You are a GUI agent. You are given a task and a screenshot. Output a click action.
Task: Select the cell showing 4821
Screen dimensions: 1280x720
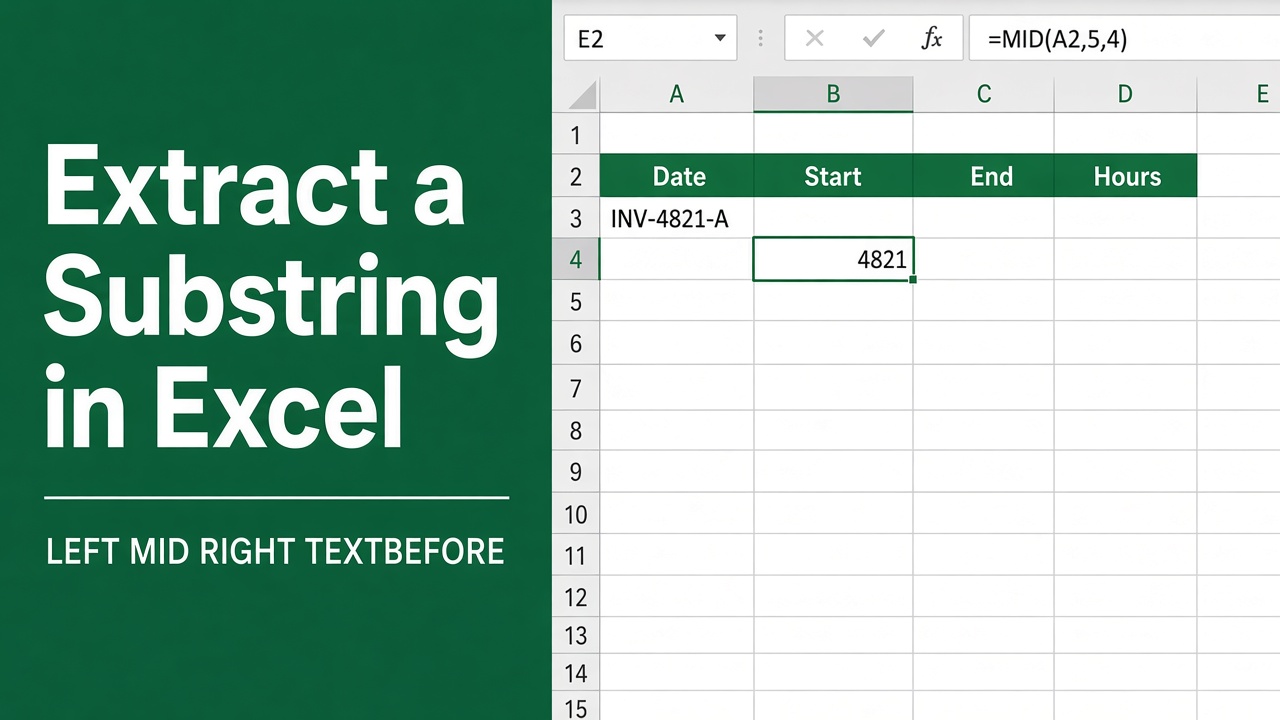click(833, 260)
